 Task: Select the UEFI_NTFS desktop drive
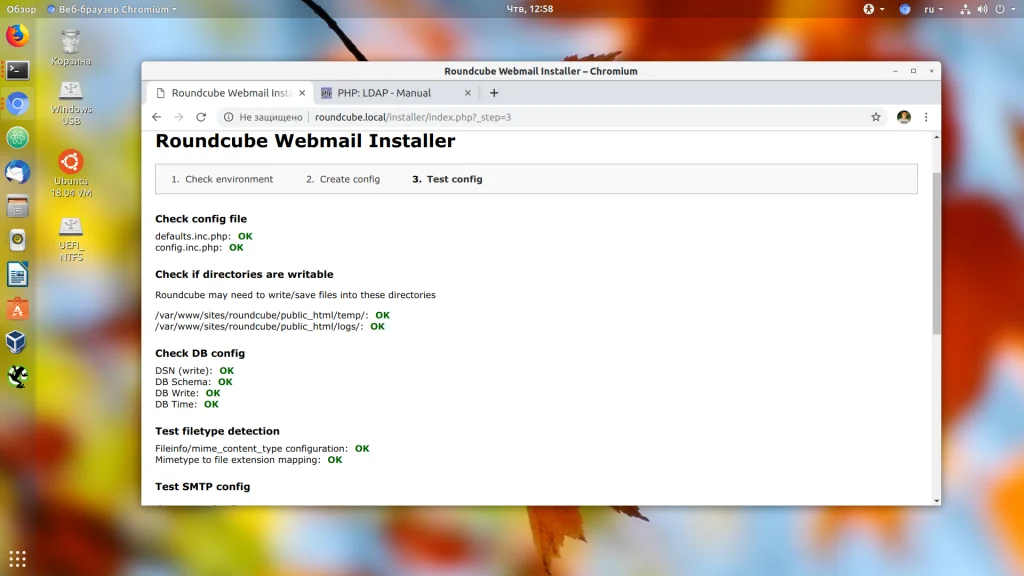coord(71,240)
